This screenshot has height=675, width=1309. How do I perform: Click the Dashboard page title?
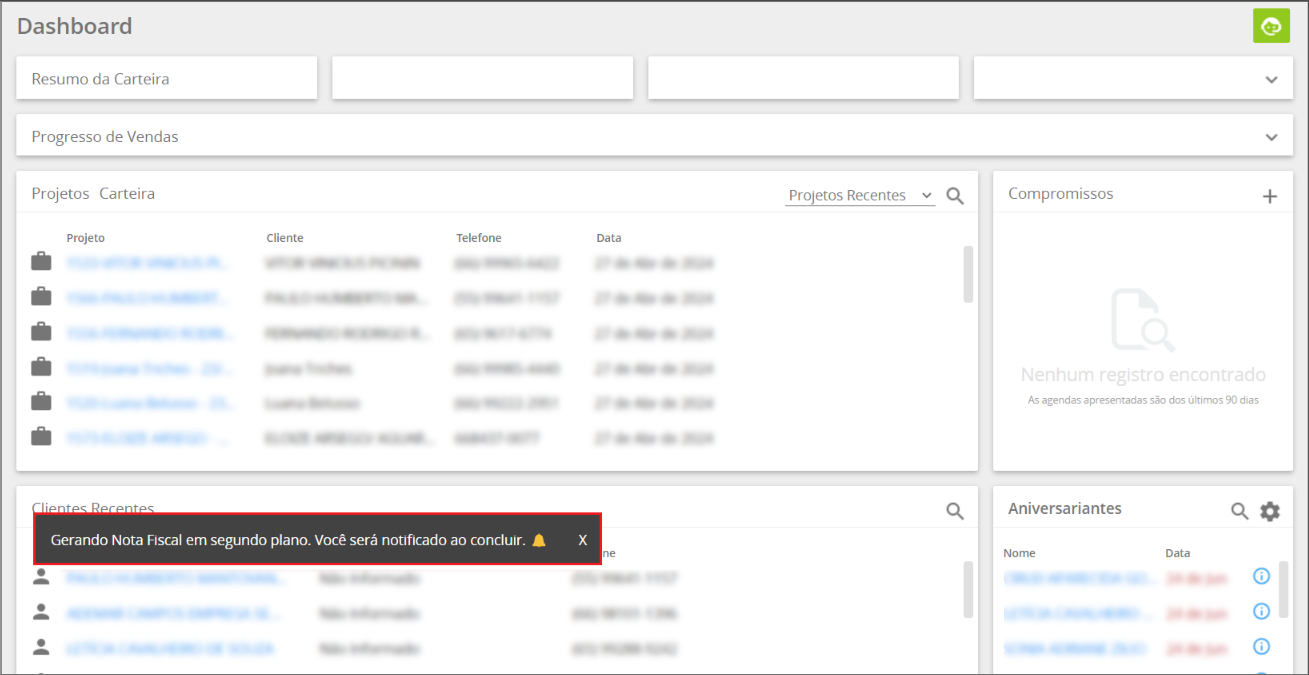click(75, 26)
